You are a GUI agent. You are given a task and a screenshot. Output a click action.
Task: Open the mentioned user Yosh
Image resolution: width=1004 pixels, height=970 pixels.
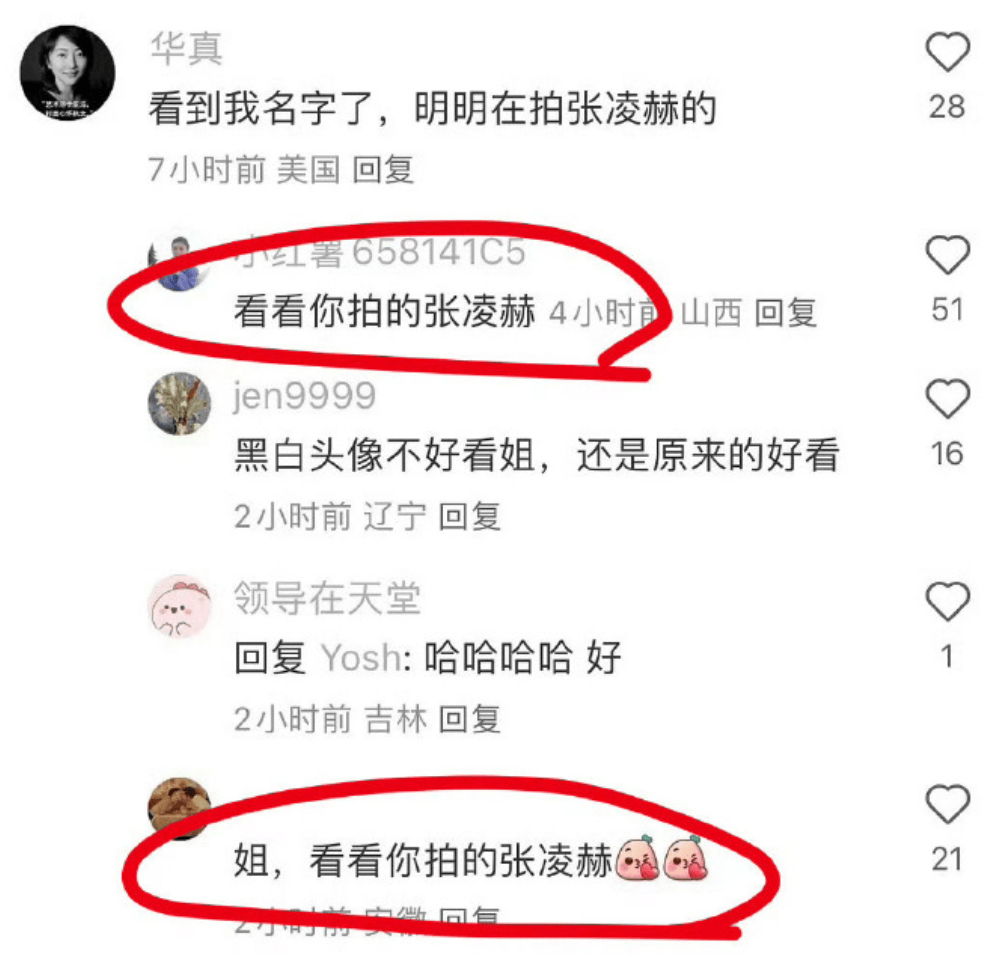361,658
